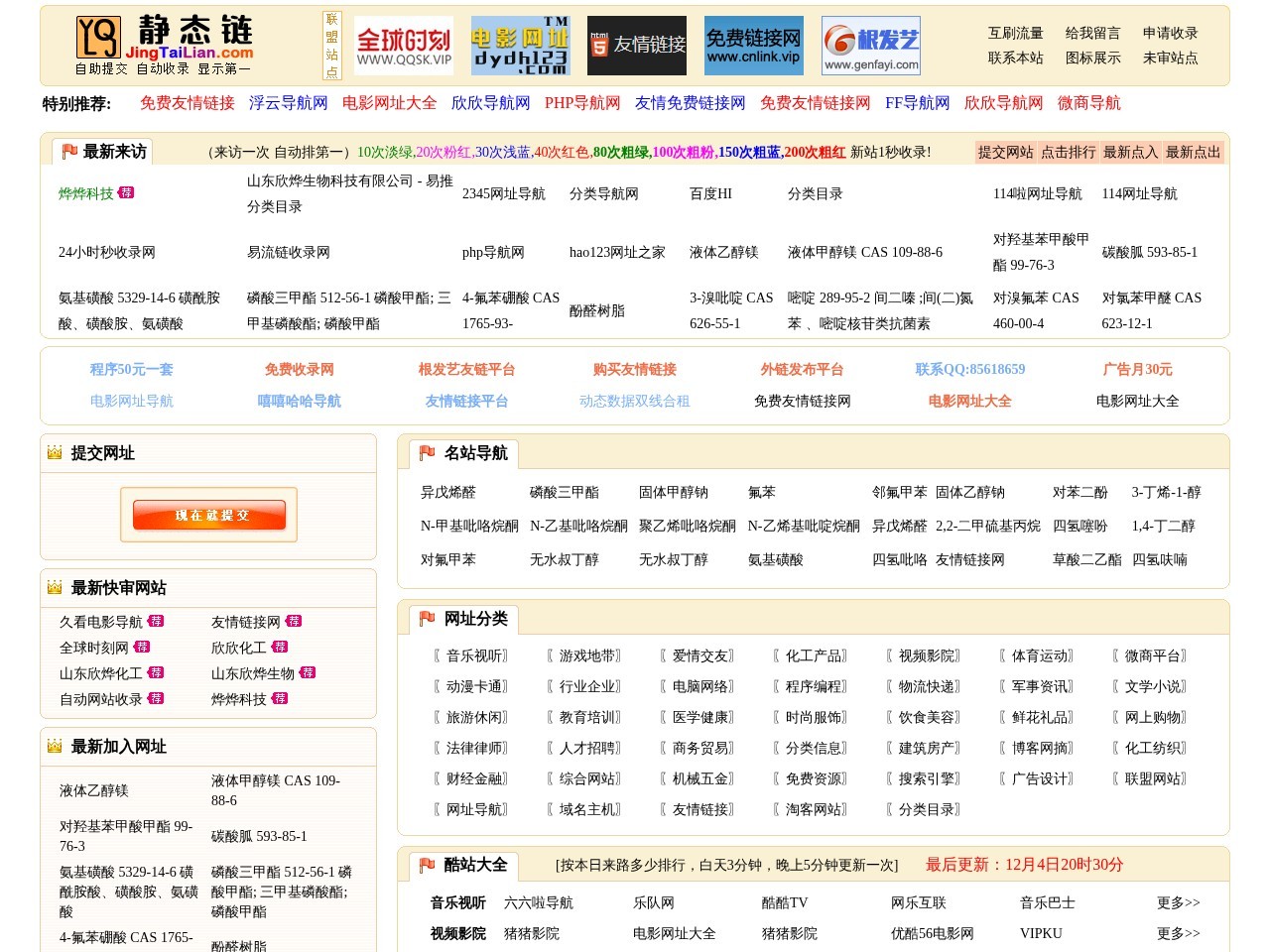Click the 友情链接 banner

[636, 45]
